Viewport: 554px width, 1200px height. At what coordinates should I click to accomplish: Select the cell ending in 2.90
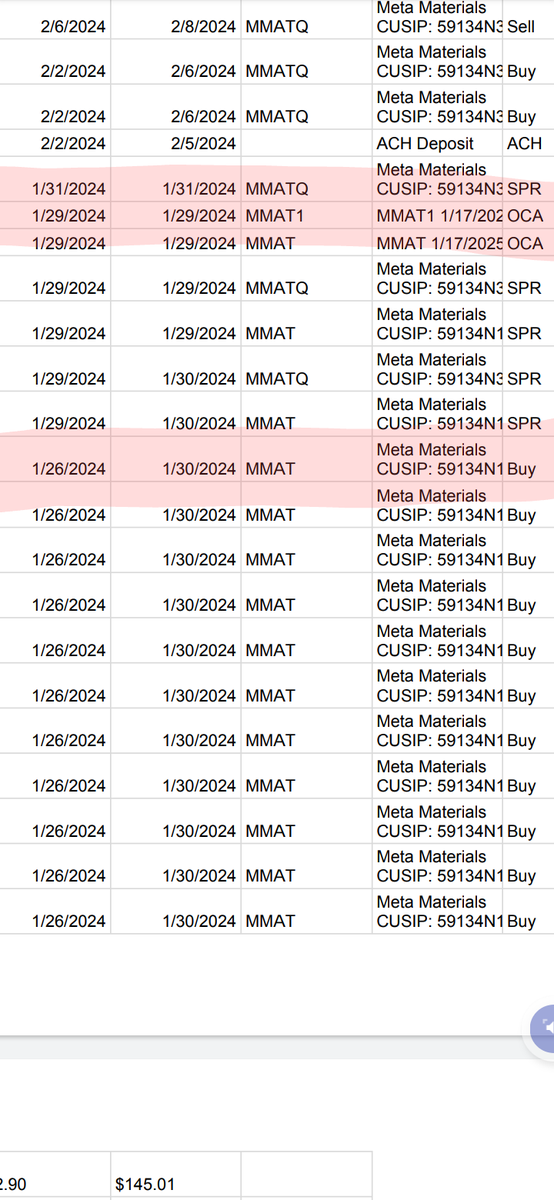pyautogui.click(x=55, y=1185)
